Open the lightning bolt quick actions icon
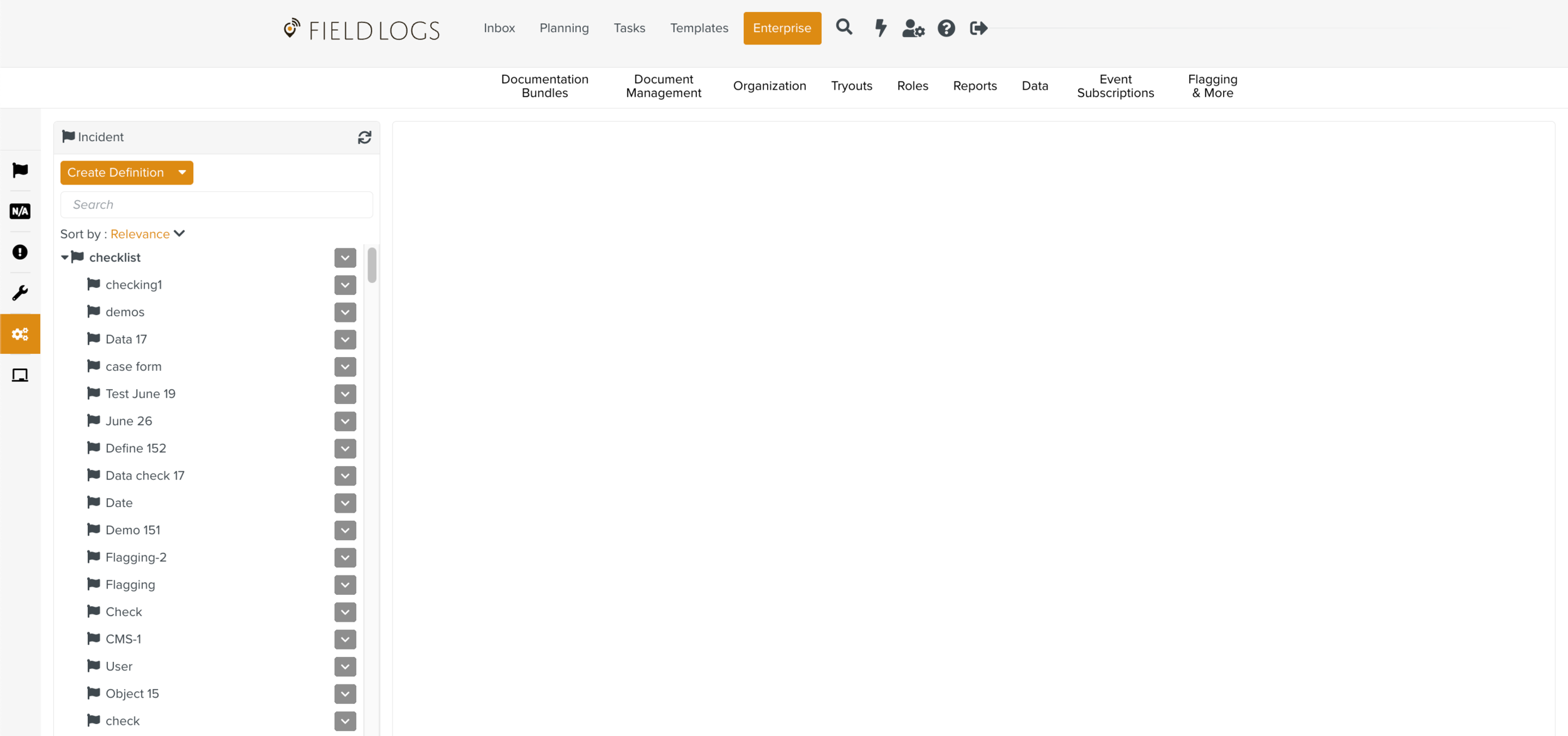 (x=881, y=28)
